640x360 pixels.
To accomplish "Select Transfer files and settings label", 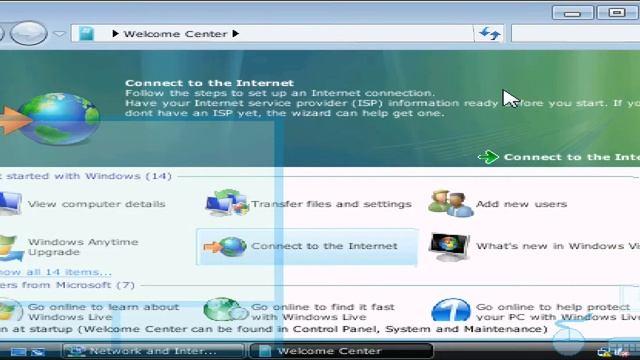I will (x=331, y=204).
